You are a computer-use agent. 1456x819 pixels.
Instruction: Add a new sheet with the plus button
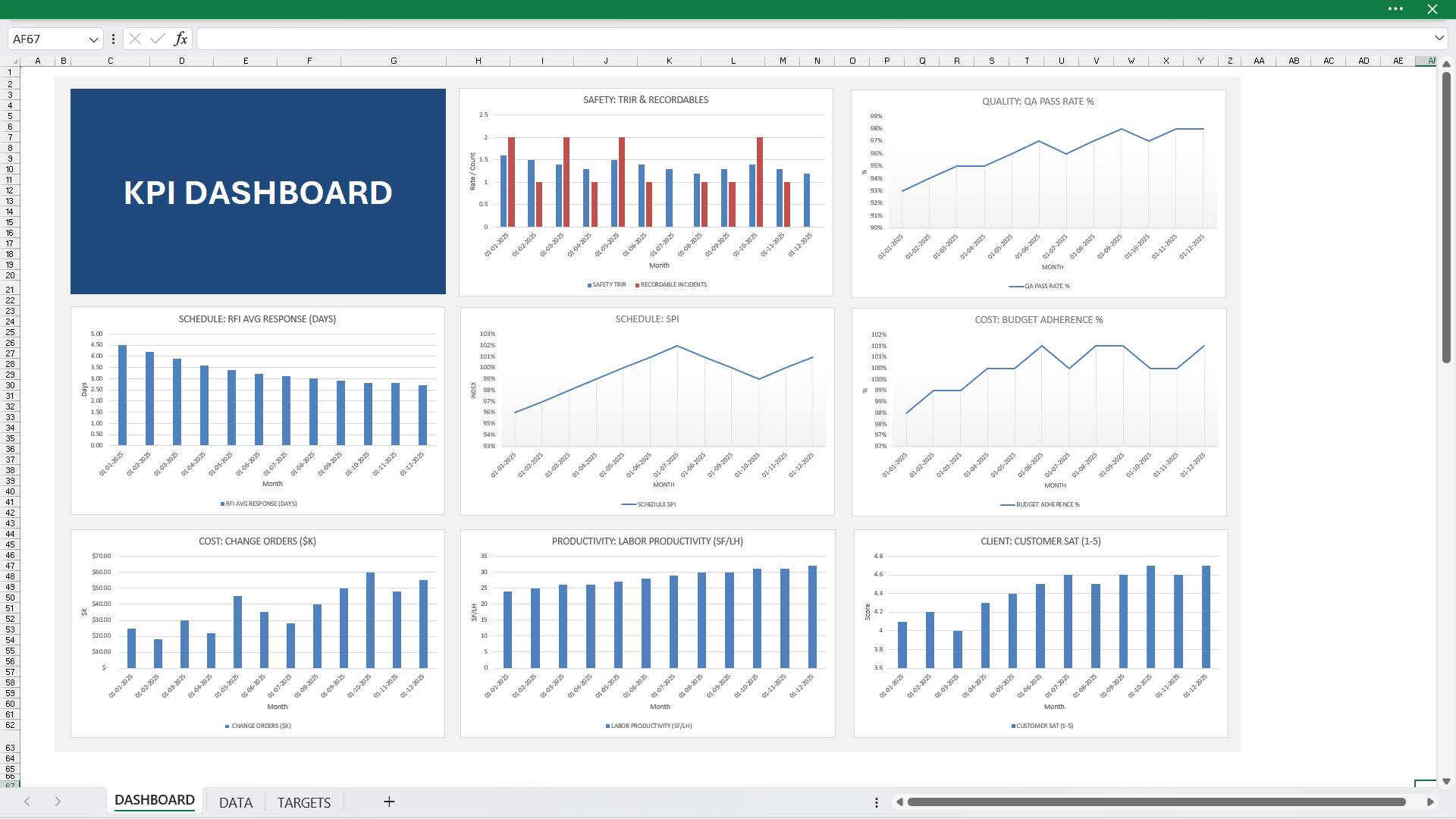[389, 802]
